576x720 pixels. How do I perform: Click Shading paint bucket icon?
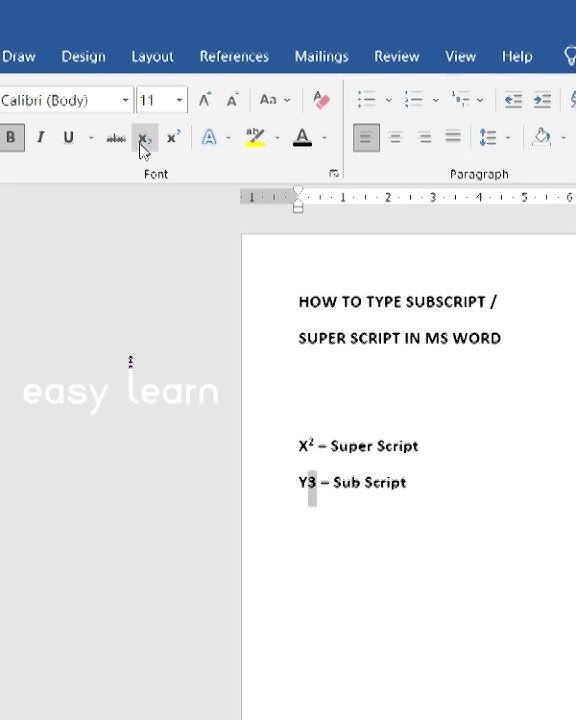(542, 137)
